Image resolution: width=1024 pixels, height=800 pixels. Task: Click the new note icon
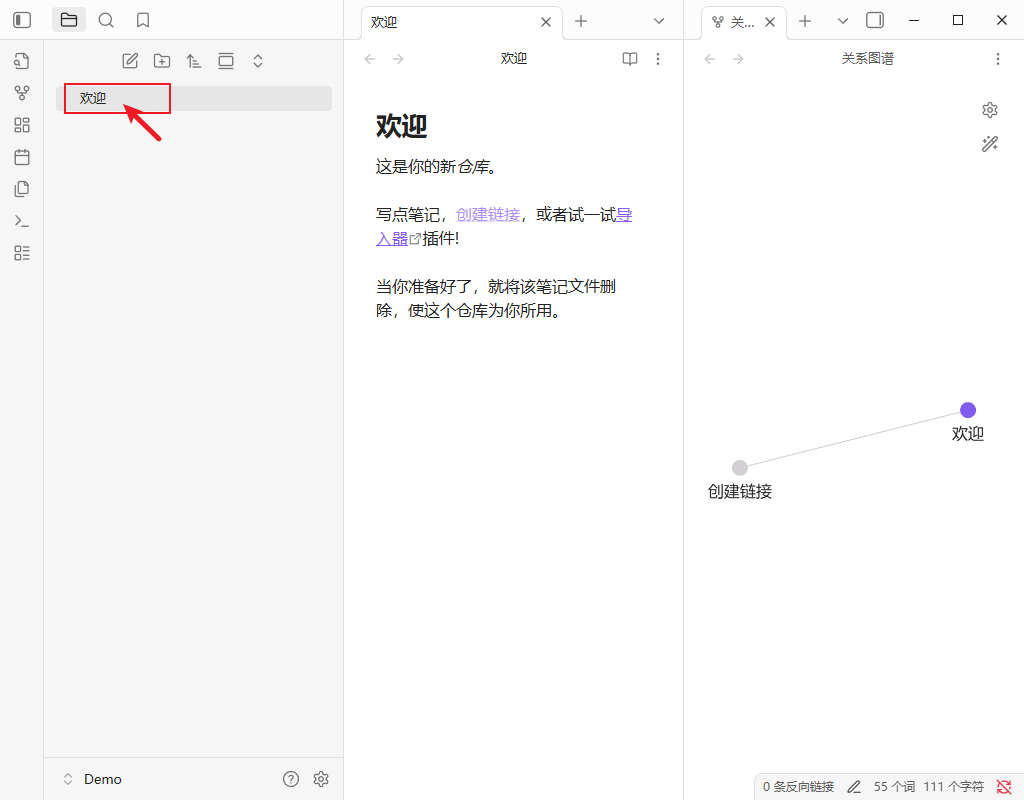point(130,61)
